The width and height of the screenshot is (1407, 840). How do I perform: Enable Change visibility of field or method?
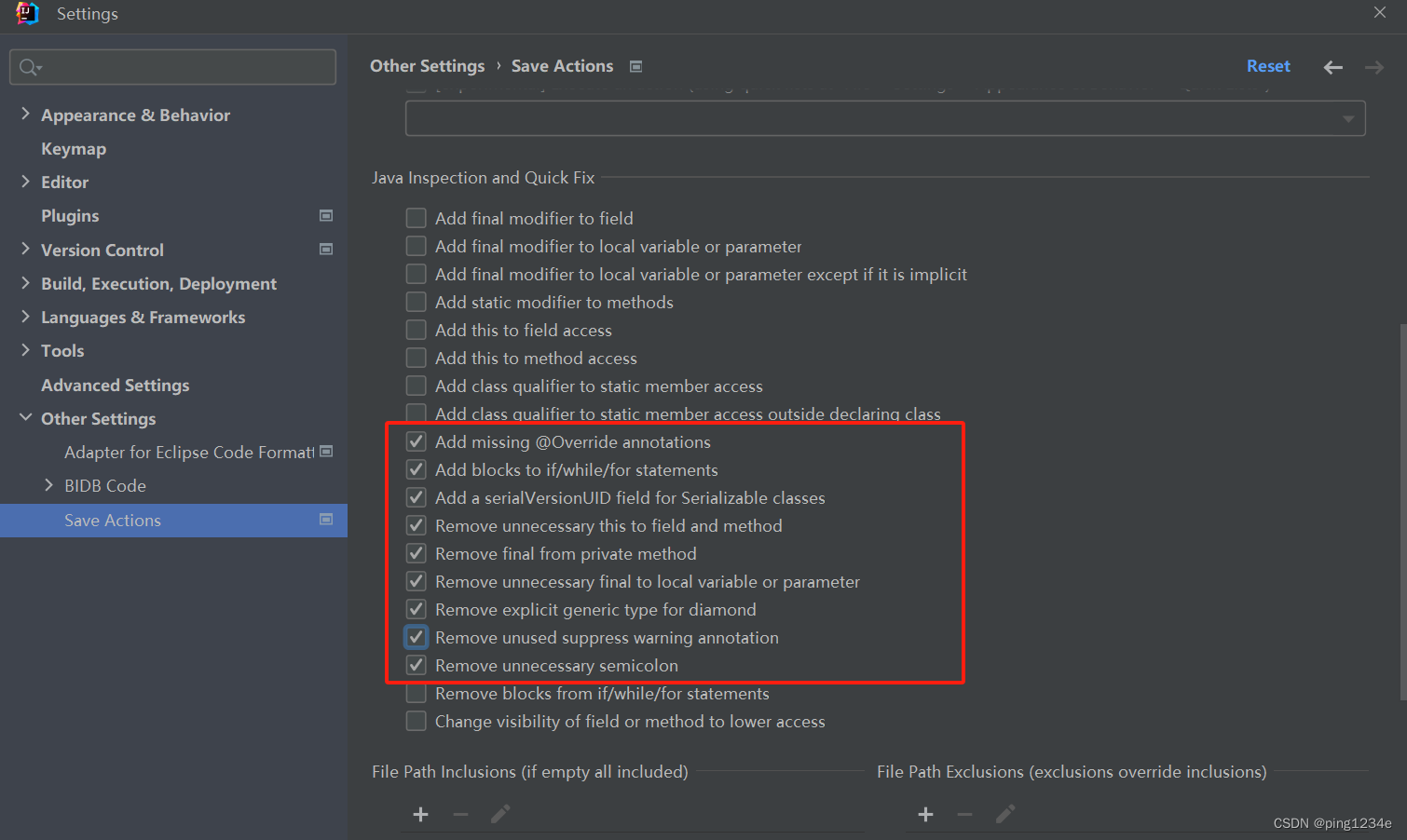(x=416, y=720)
